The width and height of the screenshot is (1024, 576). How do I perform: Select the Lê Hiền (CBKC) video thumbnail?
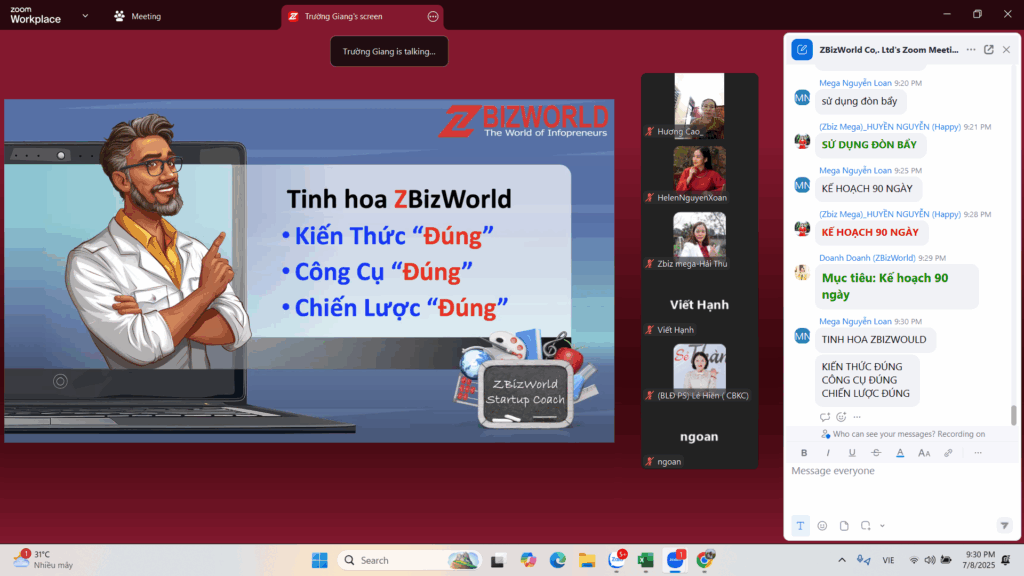tap(699, 372)
